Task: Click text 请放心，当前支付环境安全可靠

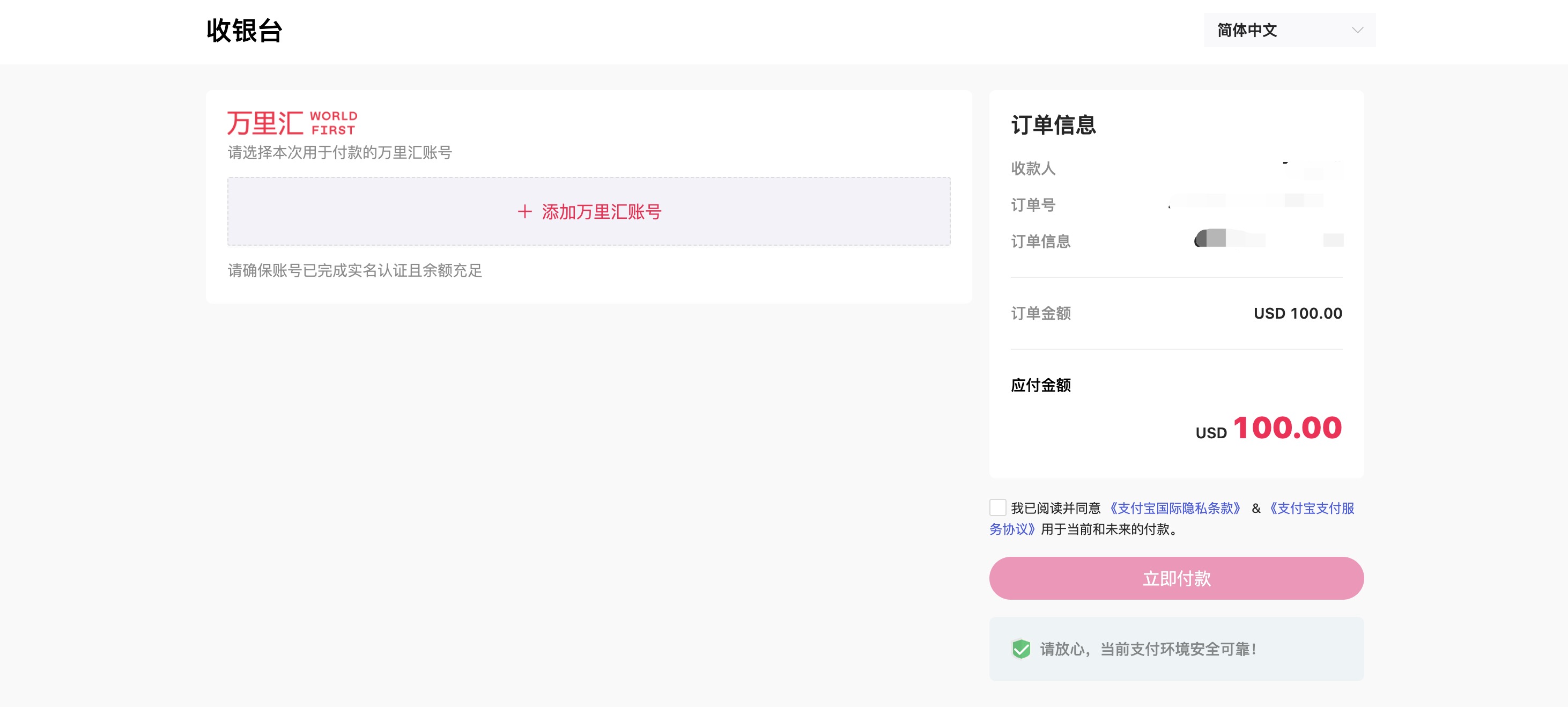Action: 1148,649
